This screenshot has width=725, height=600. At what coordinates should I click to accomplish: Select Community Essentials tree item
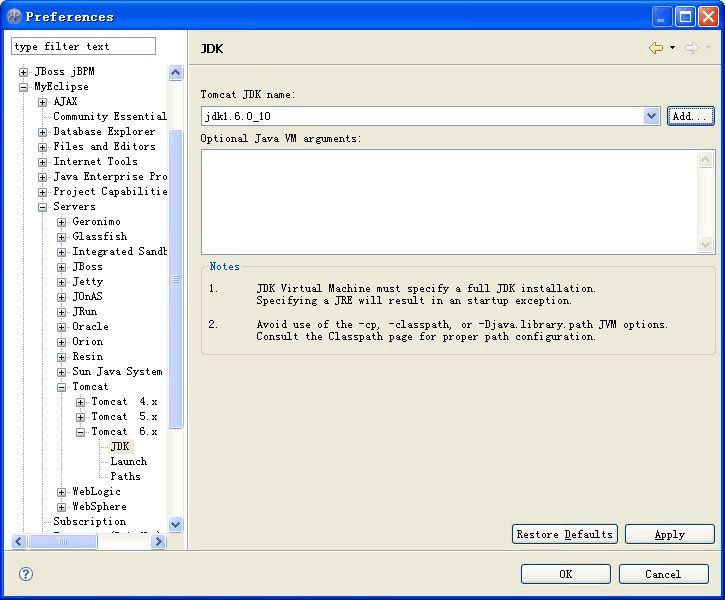coord(110,116)
